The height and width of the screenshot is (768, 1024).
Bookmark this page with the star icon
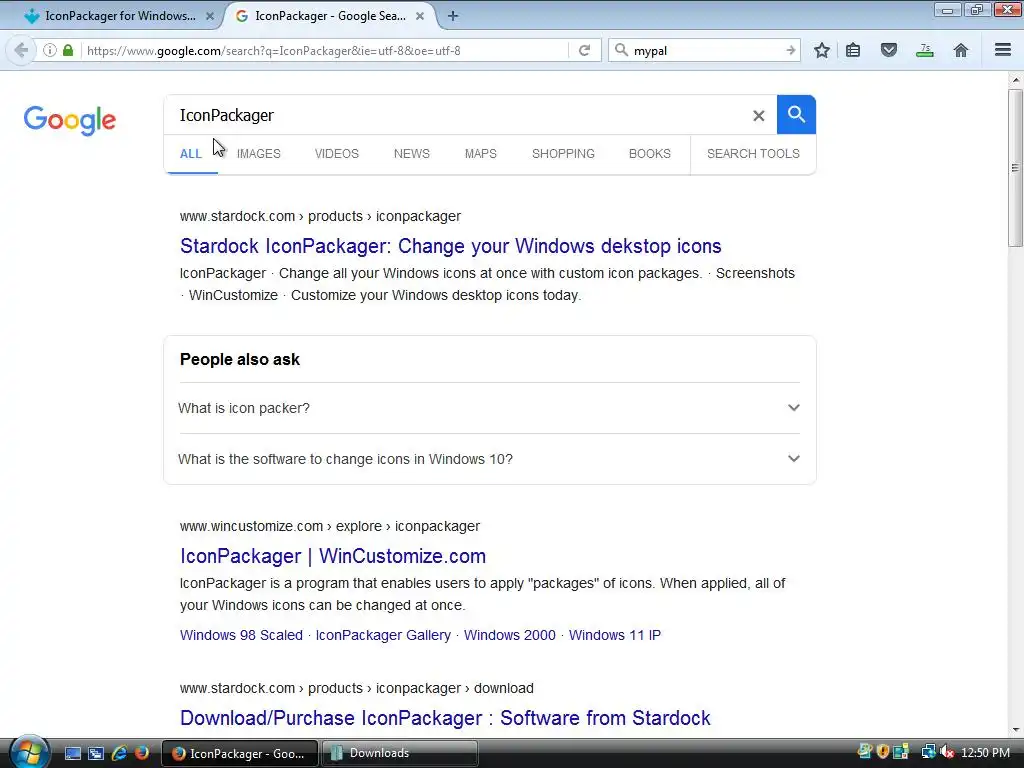click(x=822, y=50)
